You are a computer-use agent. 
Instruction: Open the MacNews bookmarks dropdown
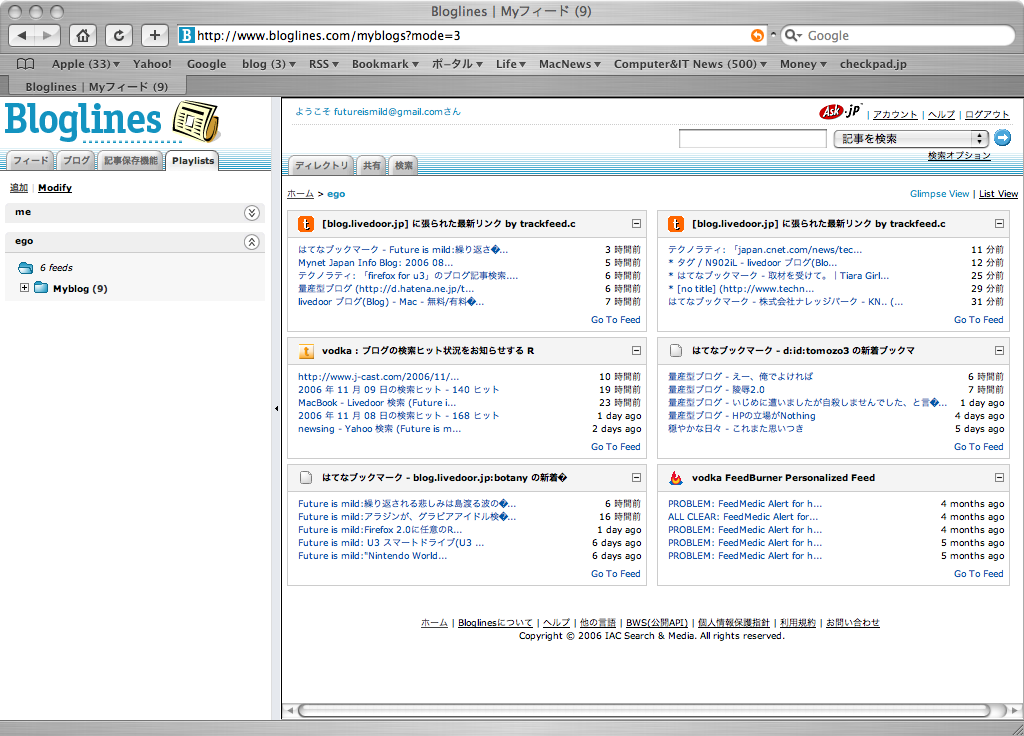[569, 64]
